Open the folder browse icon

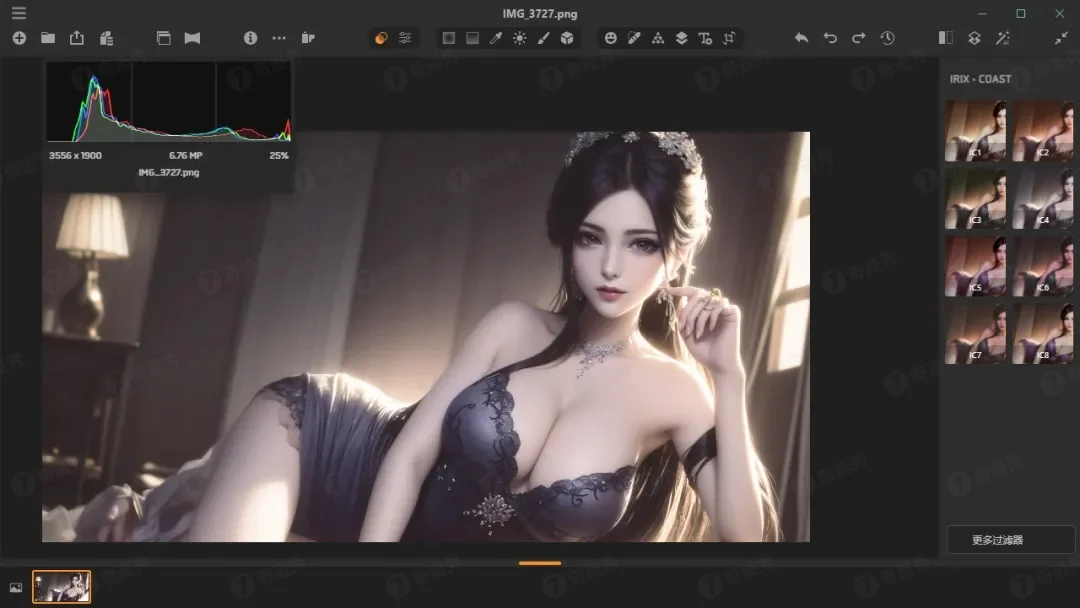click(48, 38)
